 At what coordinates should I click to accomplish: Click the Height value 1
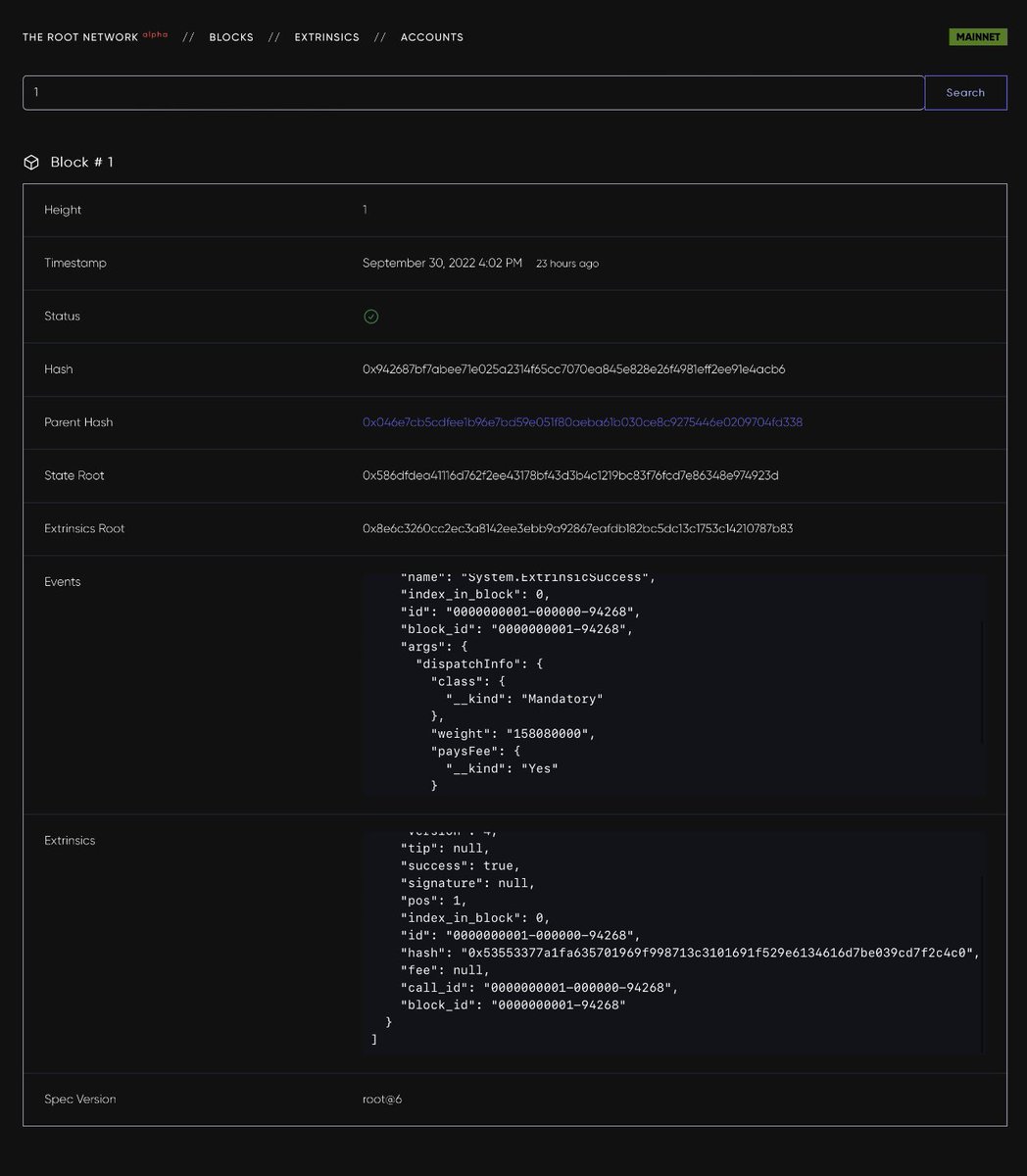point(365,210)
